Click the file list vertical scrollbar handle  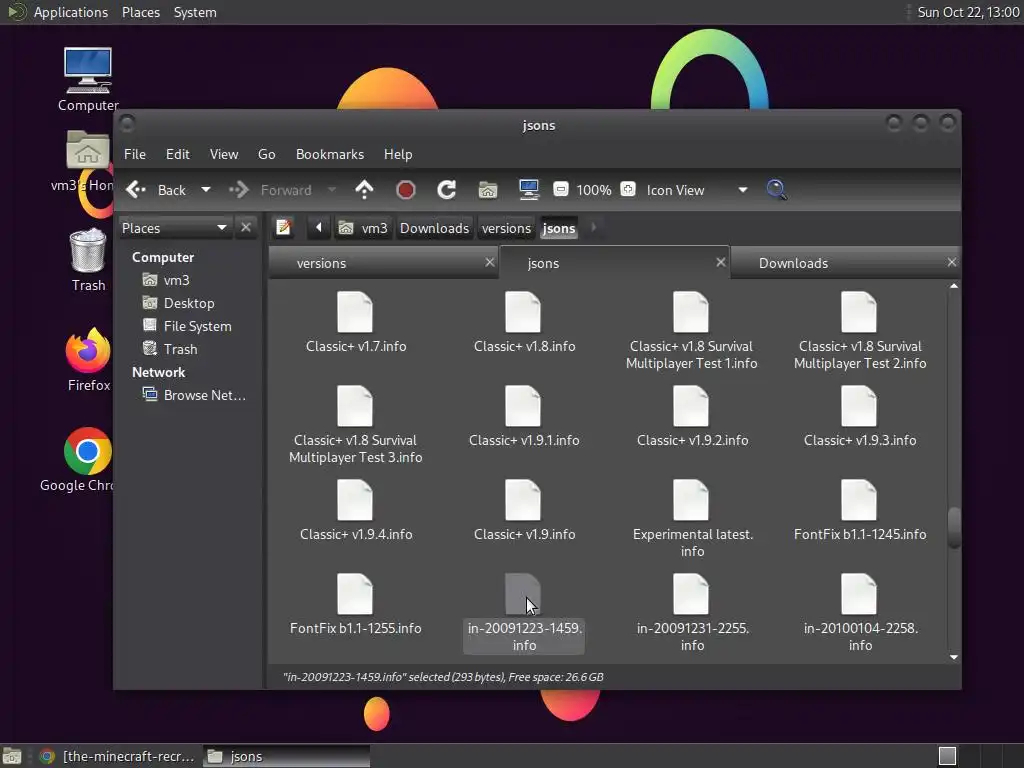954,528
